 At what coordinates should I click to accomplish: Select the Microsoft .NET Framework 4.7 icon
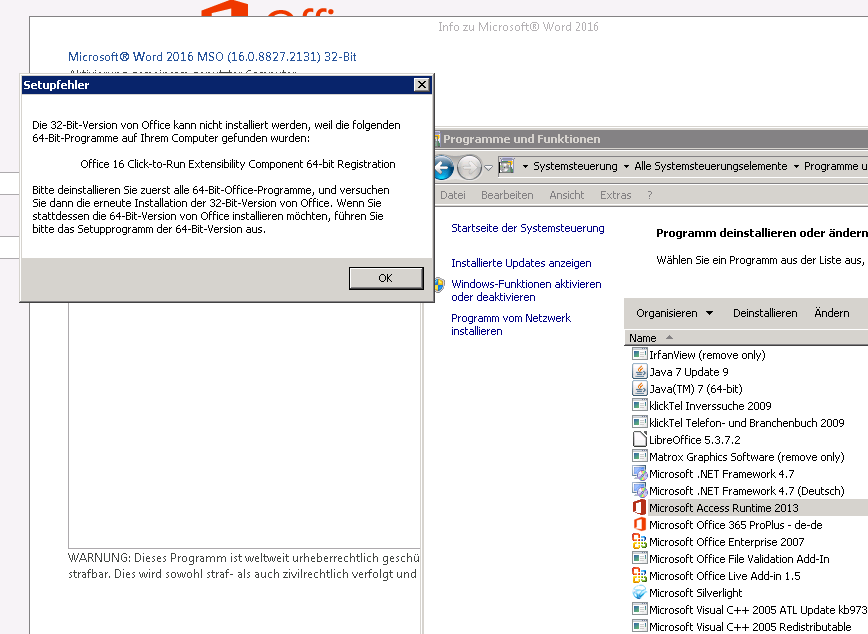(x=640, y=473)
